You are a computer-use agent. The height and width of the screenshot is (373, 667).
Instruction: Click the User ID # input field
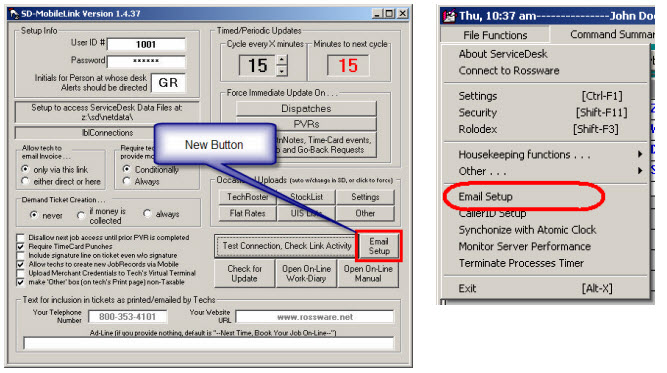point(146,44)
